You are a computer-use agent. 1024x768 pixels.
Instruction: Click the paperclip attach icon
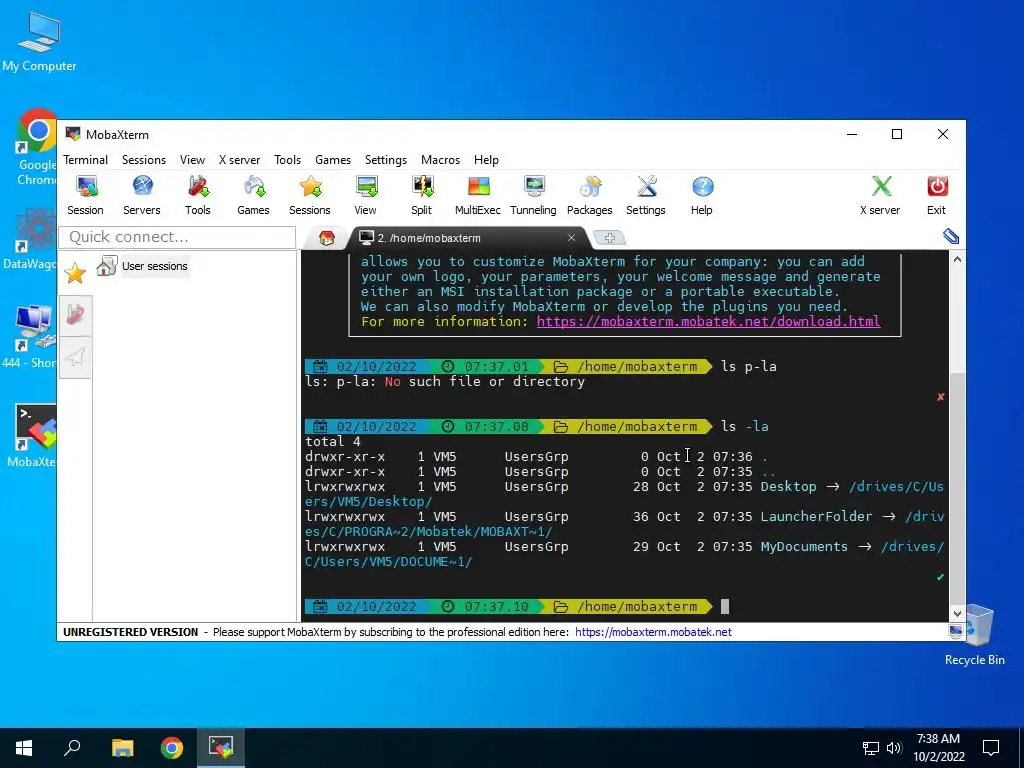(x=951, y=236)
